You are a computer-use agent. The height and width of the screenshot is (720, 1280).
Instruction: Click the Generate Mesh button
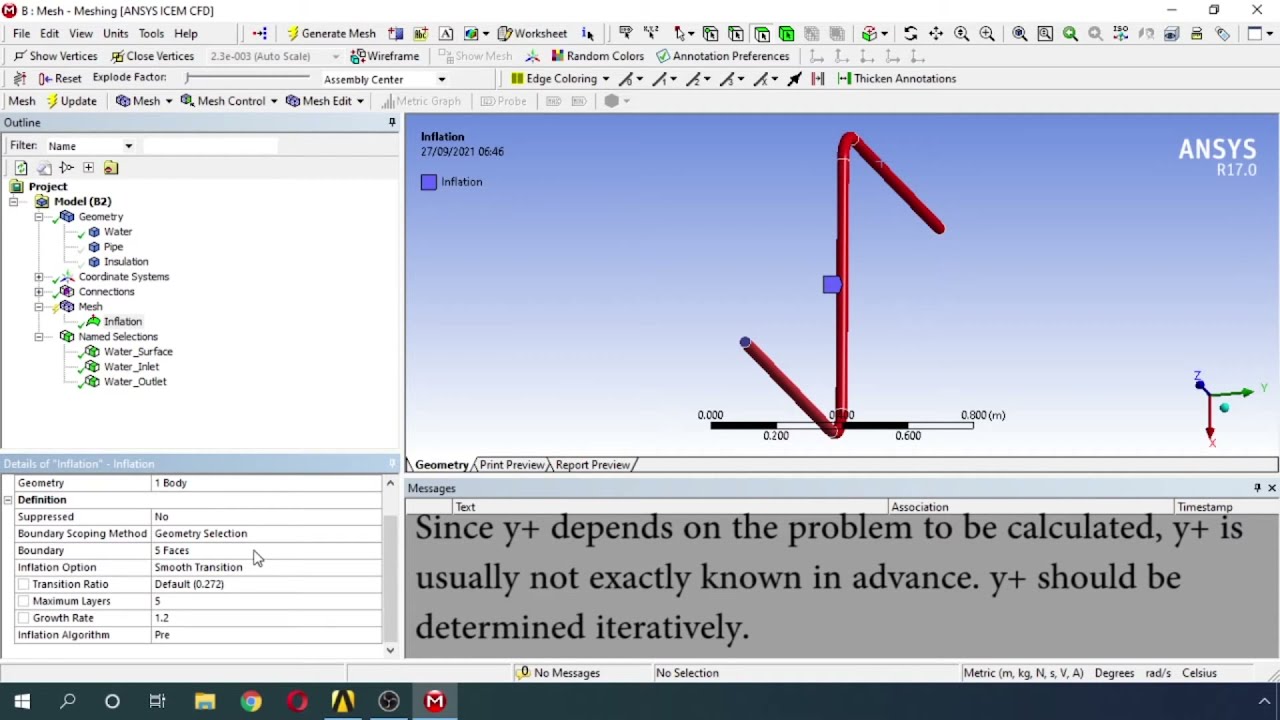click(331, 33)
